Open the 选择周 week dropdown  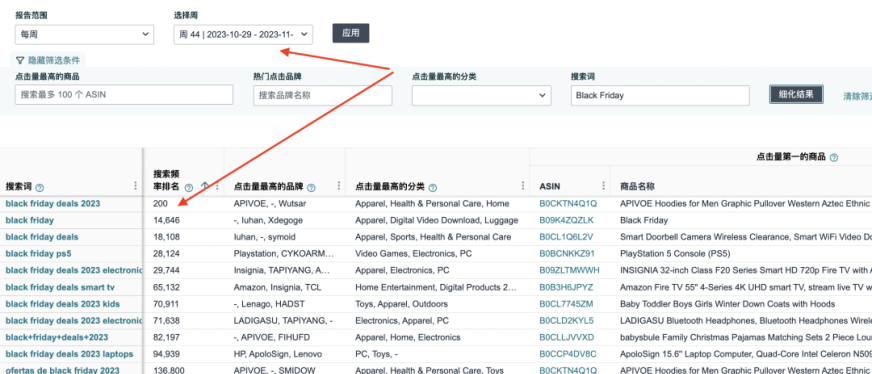[243, 34]
